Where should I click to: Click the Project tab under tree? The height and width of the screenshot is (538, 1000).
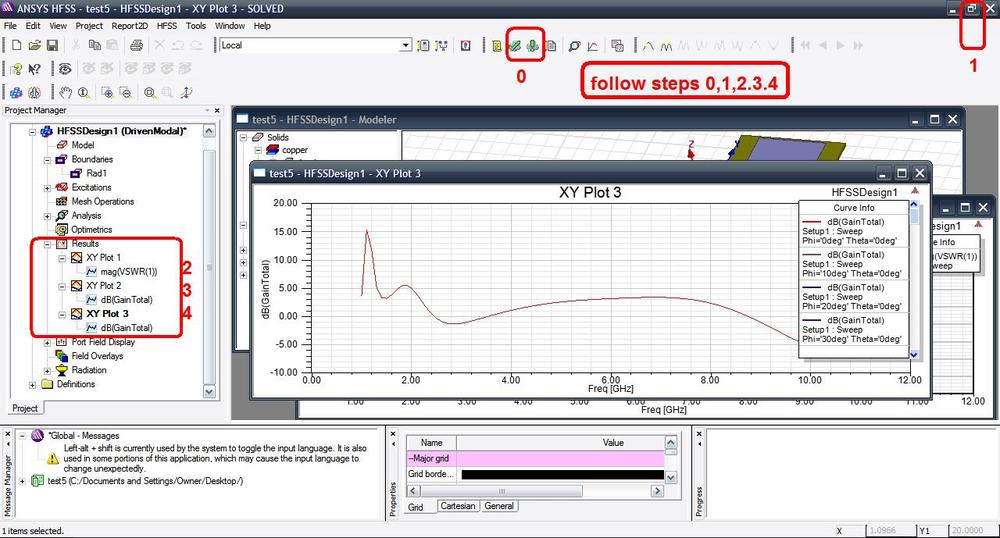pos(25,408)
